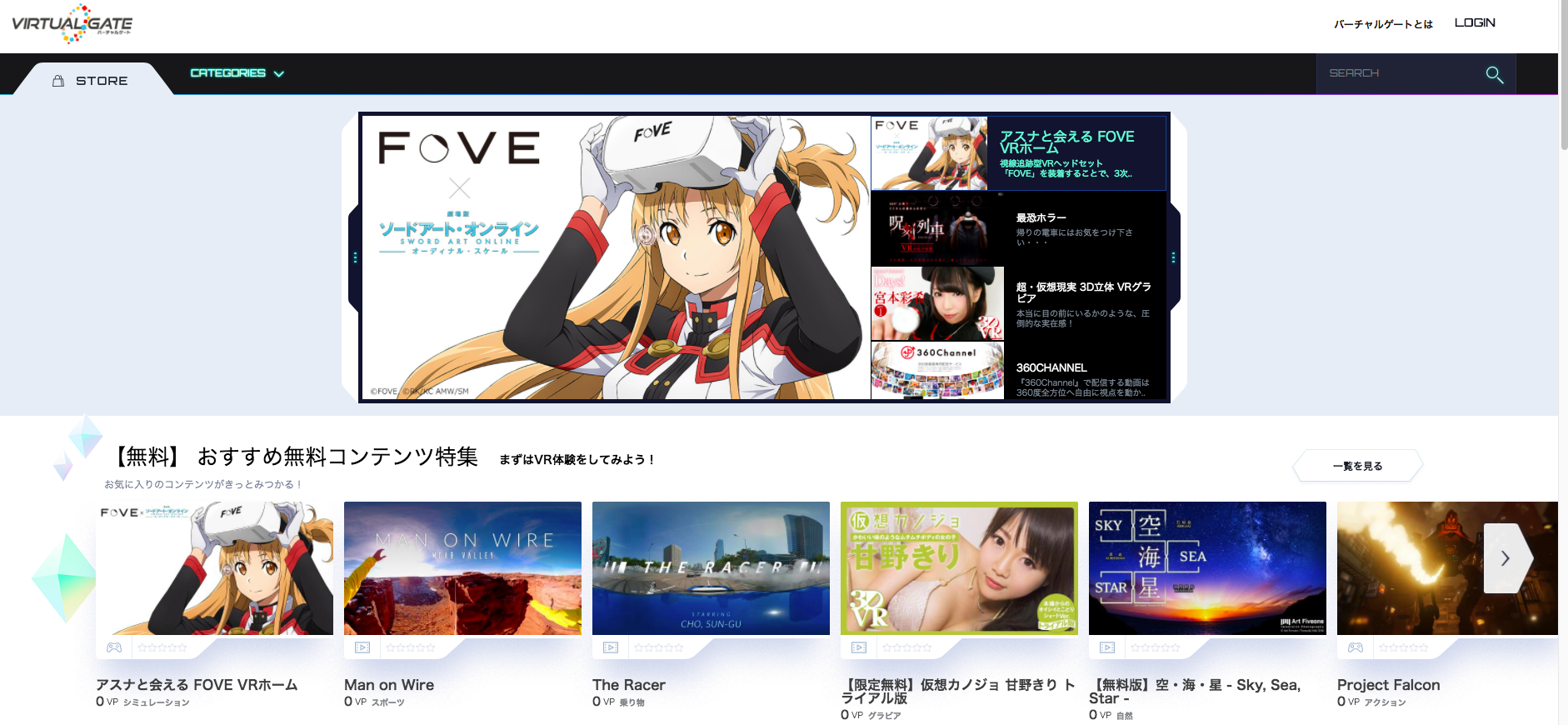The width and height of the screenshot is (1568, 725).
Task: Click gamepad icon under FOVE VRホーム card
Action: pos(114,647)
